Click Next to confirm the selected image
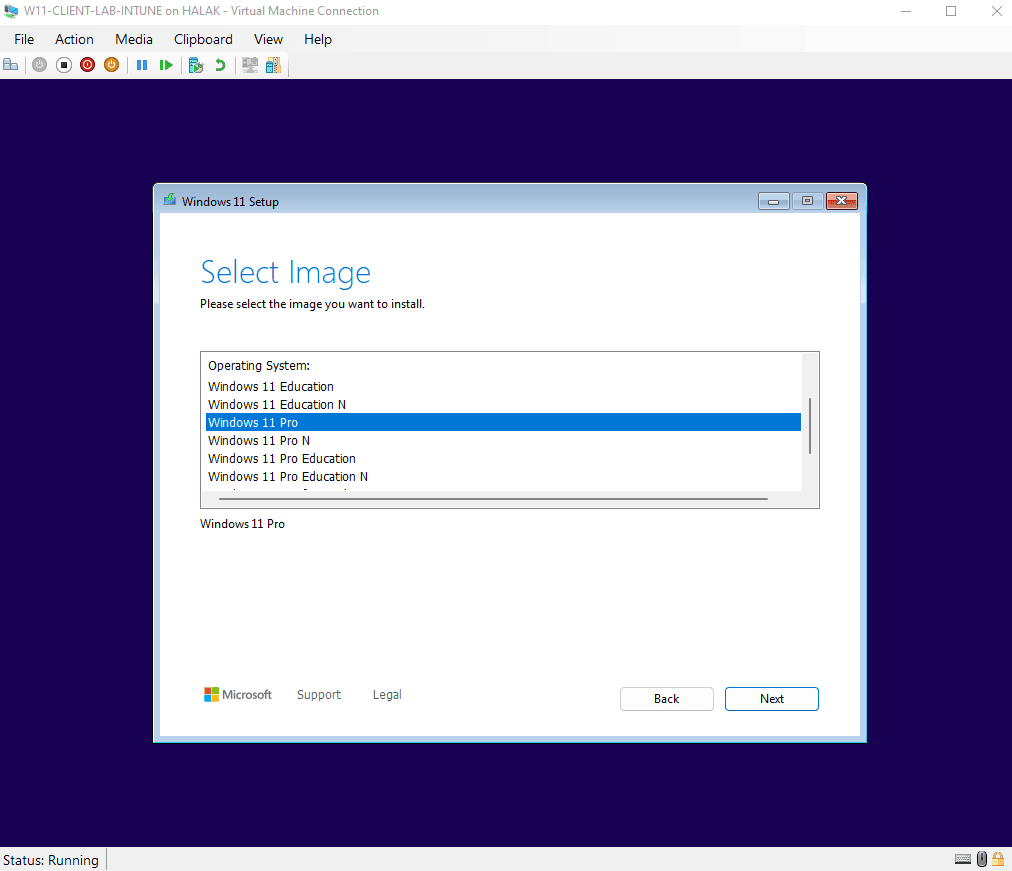Viewport: 1012px width, 871px height. (771, 698)
